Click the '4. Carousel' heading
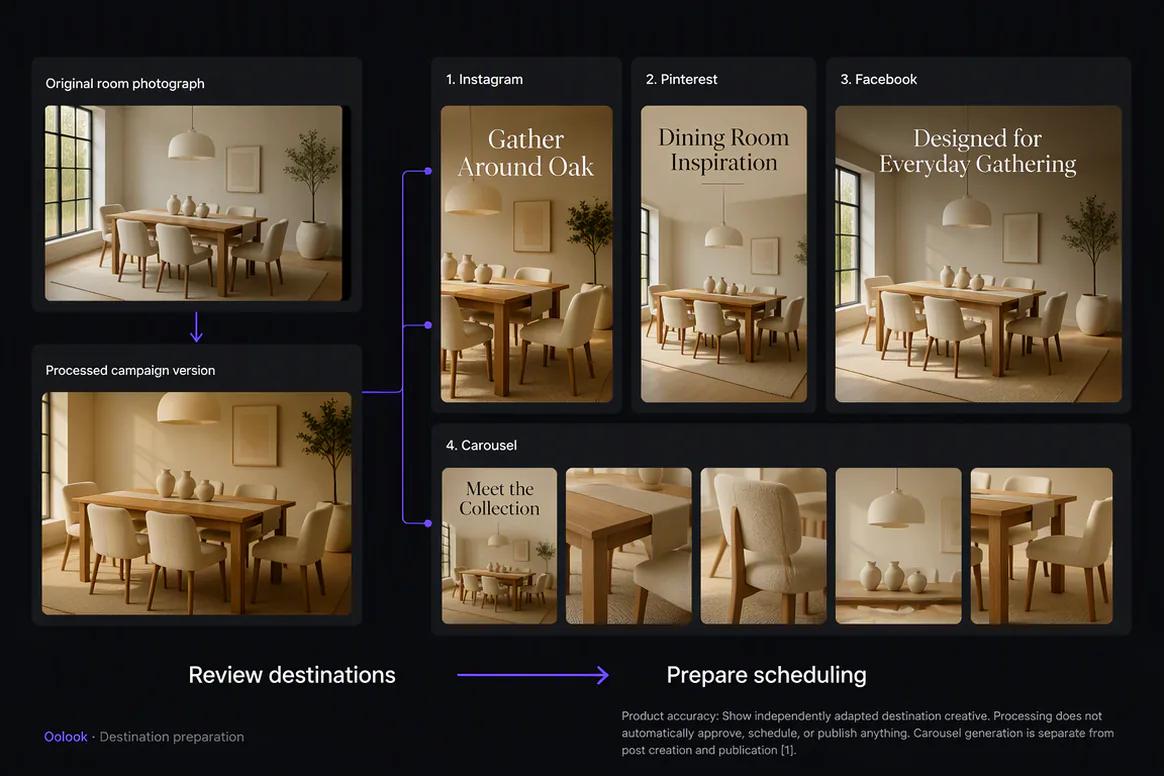Viewport: 1164px width, 776px height. point(481,446)
